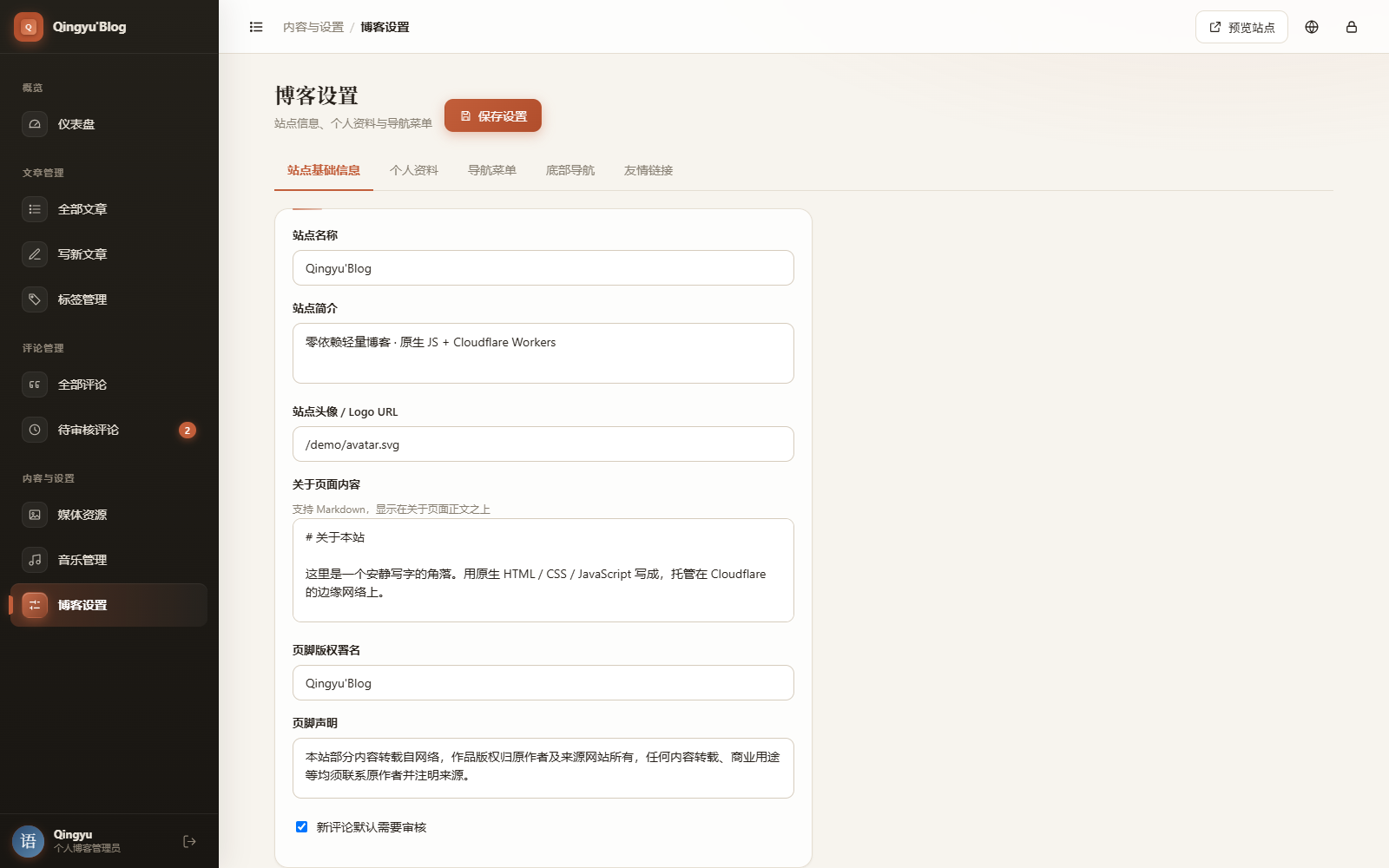The width and height of the screenshot is (1389, 868).
Task: Click the list icon beside 全部文章
Action: (35, 209)
